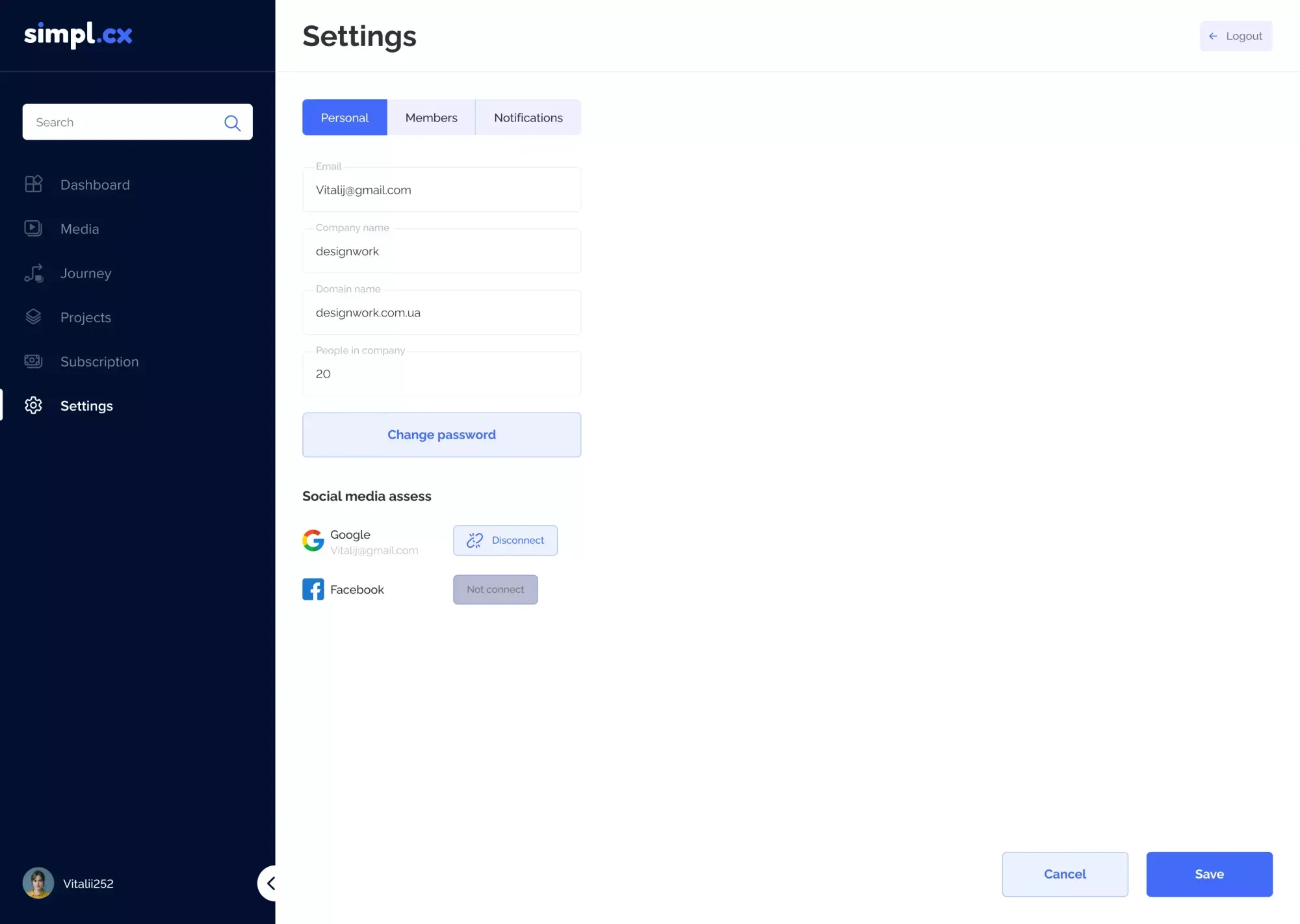The height and width of the screenshot is (924, 1300).
Task: Save the settings changes
Action: pyautogui.click(x=1208, y=874)
